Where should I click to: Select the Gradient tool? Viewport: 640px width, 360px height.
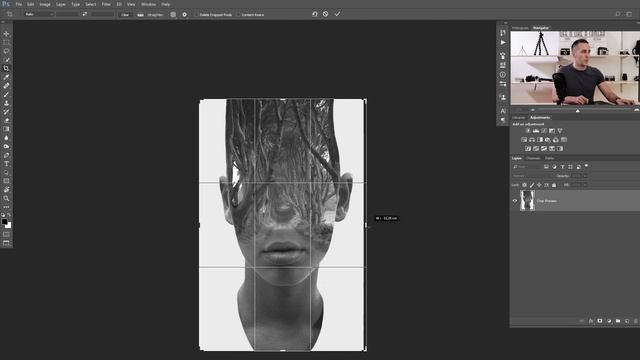pyautogui.click(x=6, y=129)
